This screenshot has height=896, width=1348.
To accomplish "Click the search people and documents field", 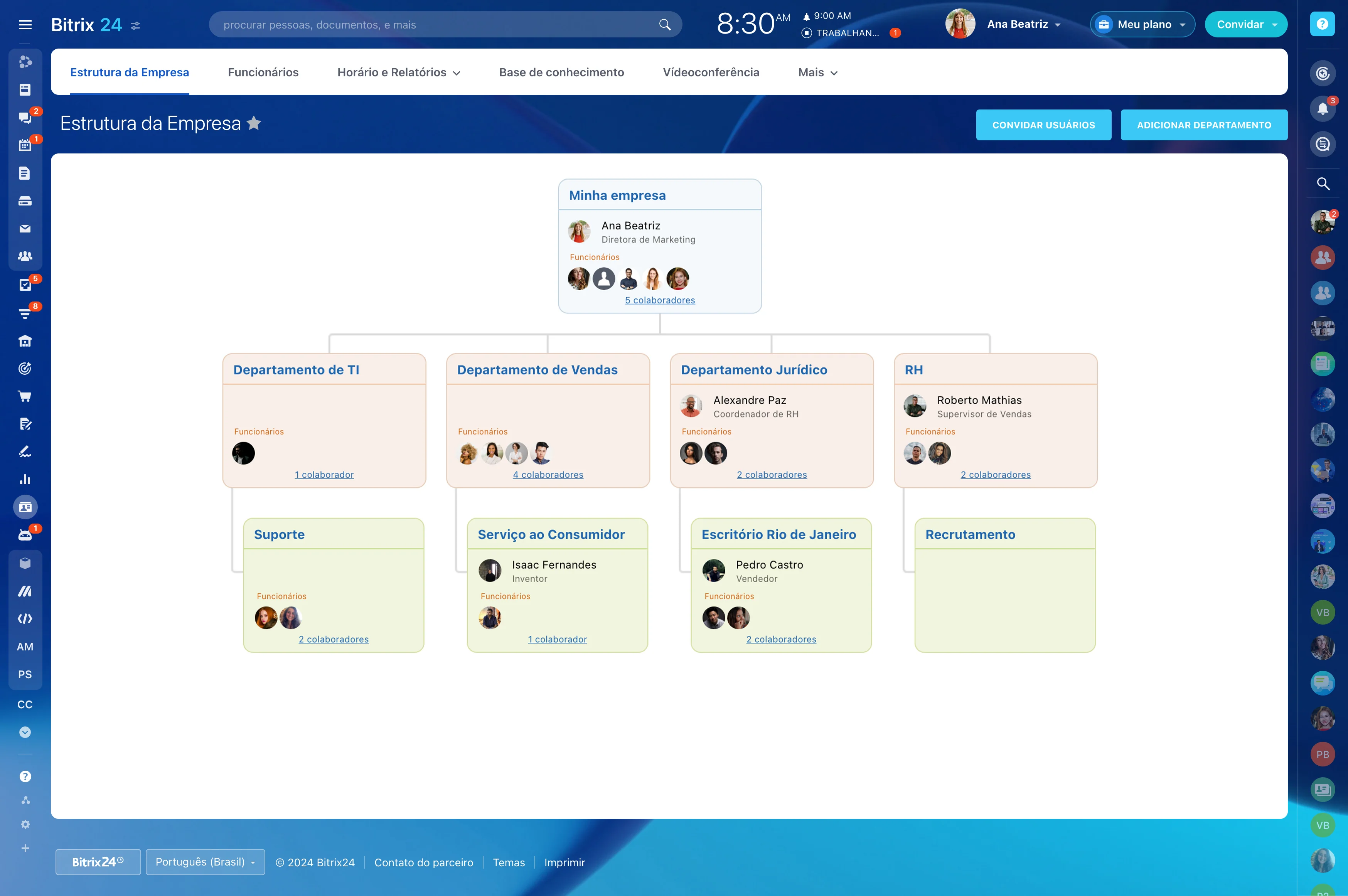I will click(434, 25).
